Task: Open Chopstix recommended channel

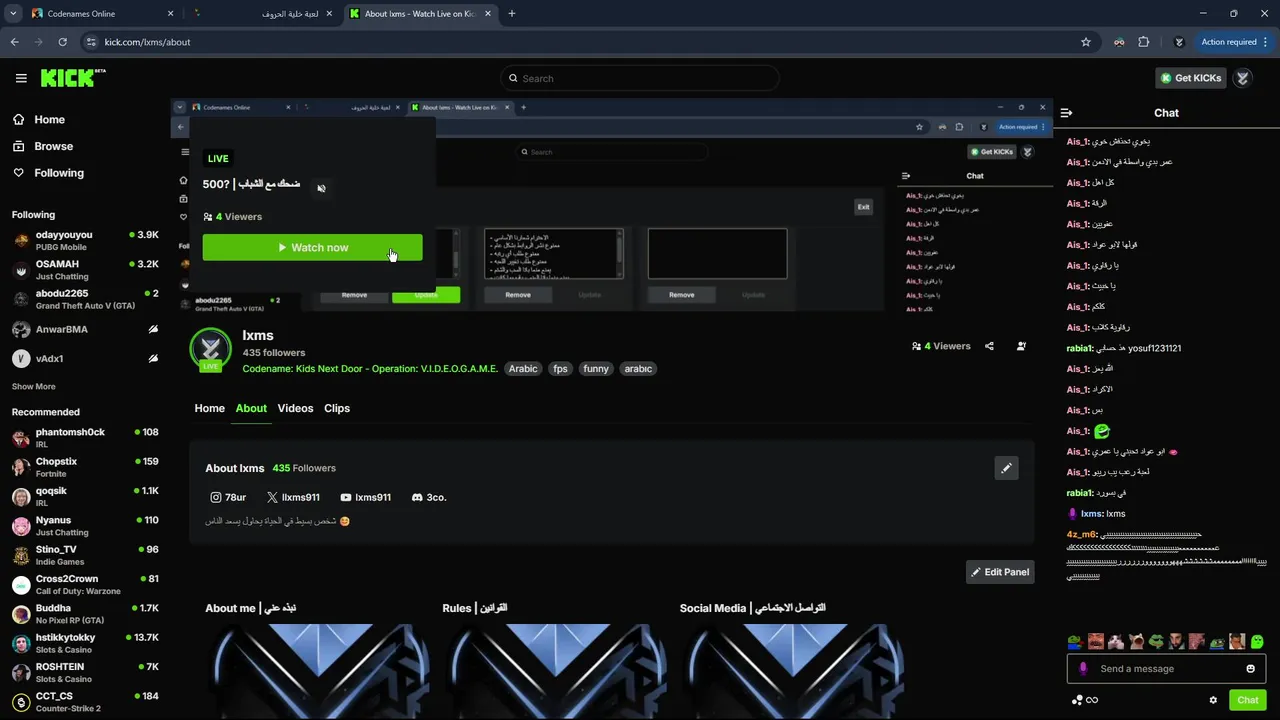Action: [x=85, y=467]
